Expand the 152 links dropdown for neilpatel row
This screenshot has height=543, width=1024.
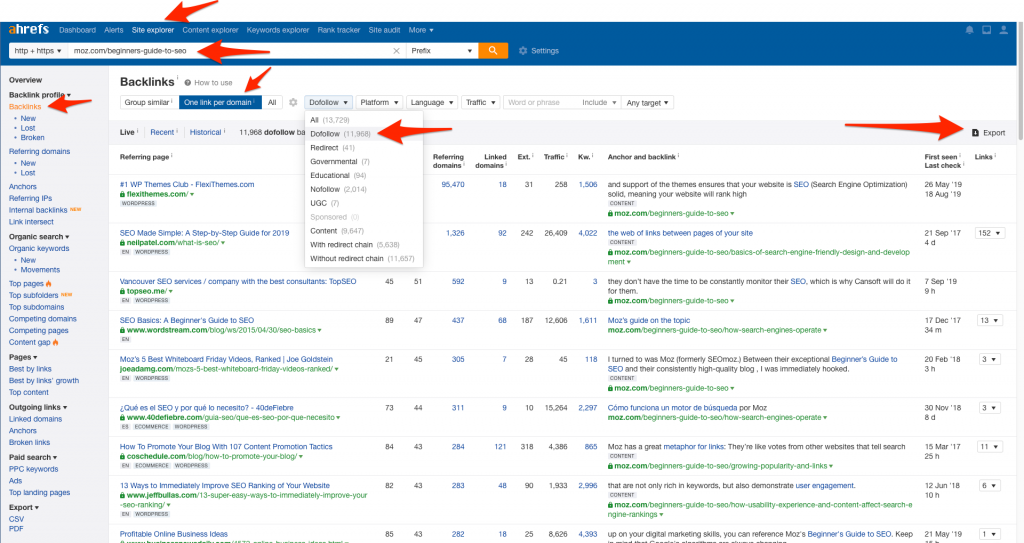[x=989, y=233]
